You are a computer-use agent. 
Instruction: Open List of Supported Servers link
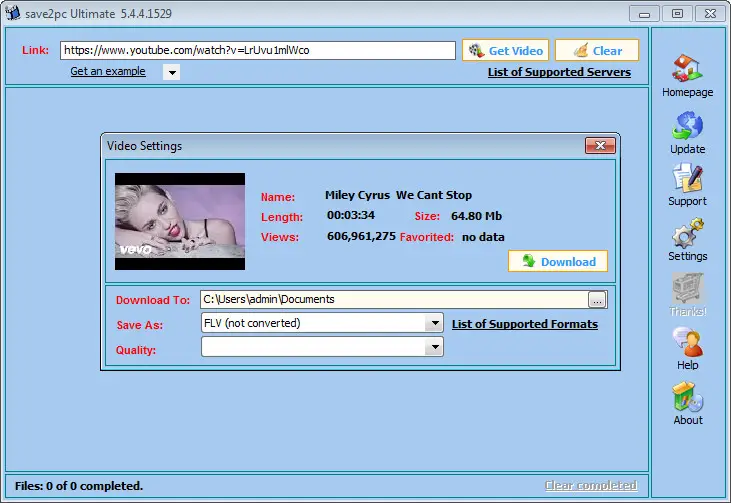[x=559, y=72]
